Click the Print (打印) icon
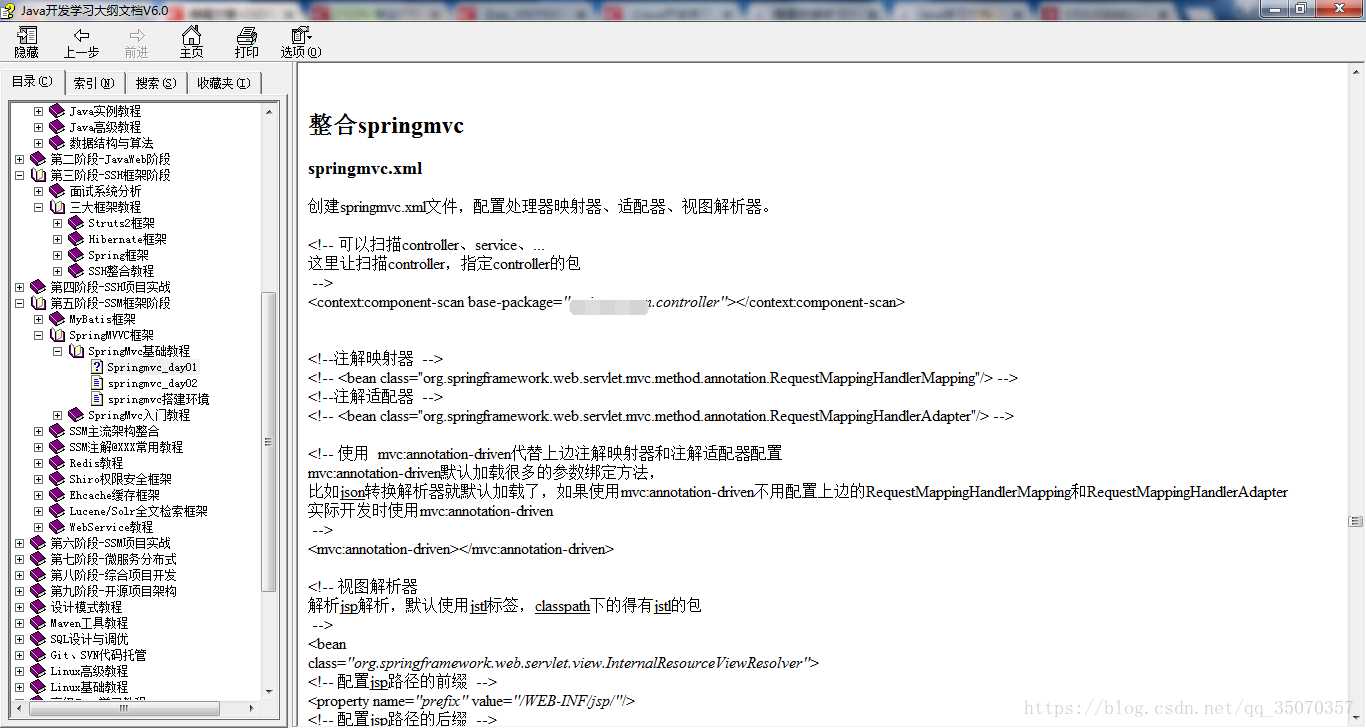1366x728 pixels. (246, 36)
